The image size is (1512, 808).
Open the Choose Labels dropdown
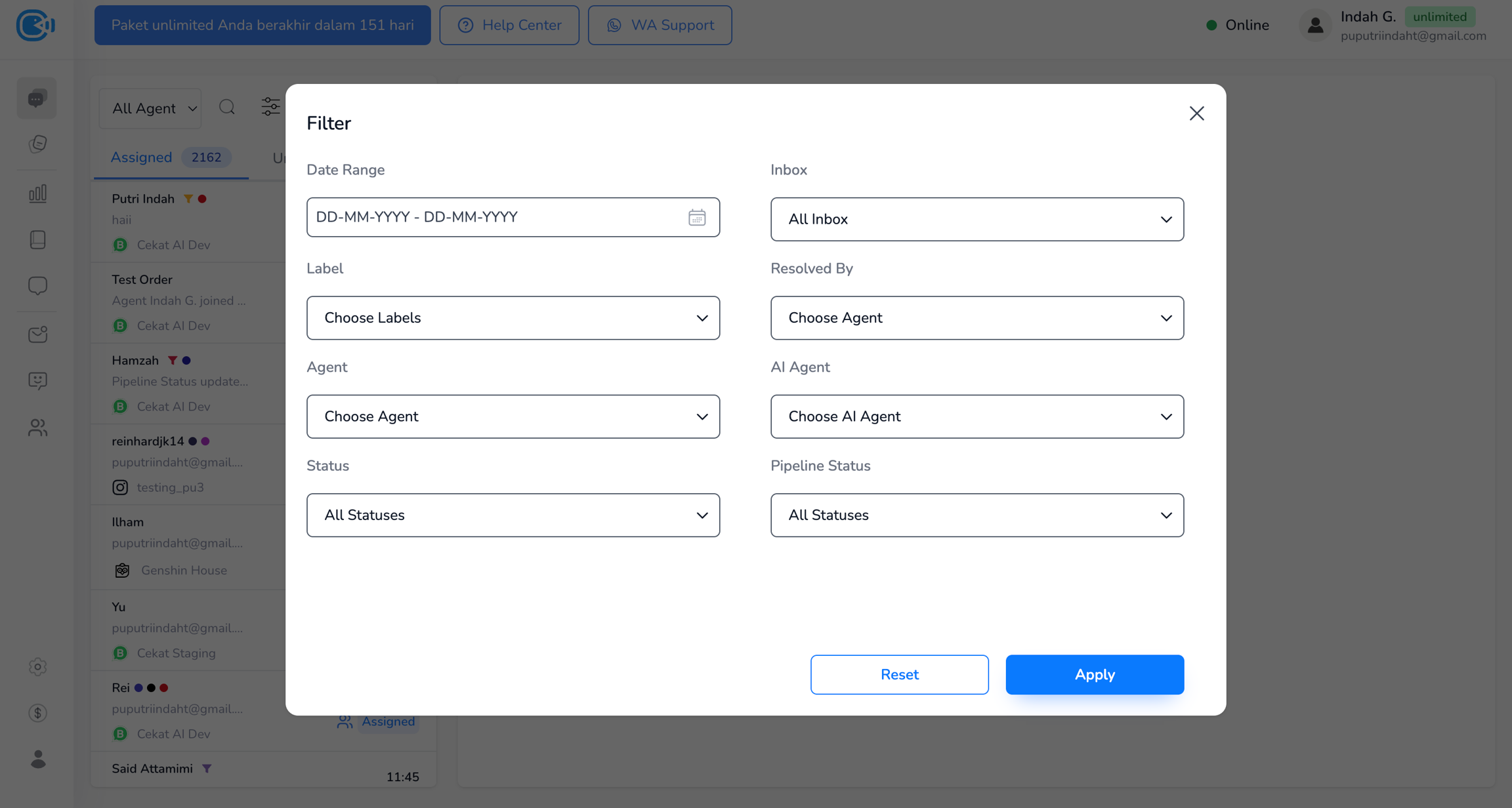[513, 318]
